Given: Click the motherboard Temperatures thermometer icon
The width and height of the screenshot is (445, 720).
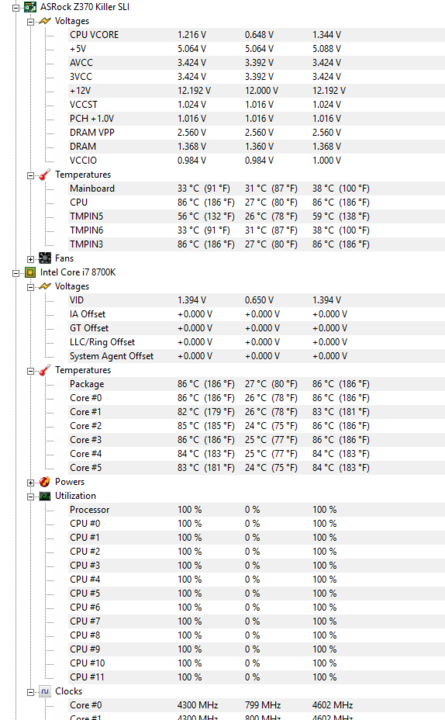Looking at the screenshot, I should point(45,175).
